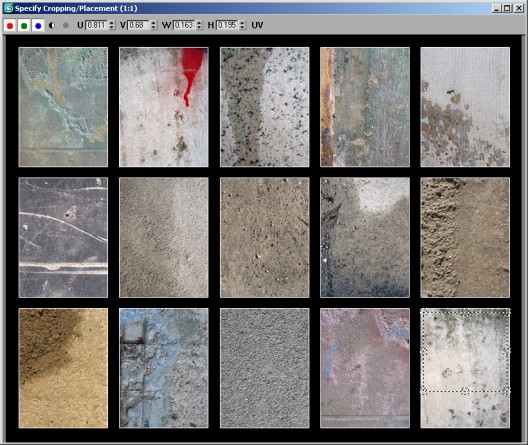This screenshot has height=445, width=528.
Task: Adjust the H height spinner arrows
Action: 243,25
